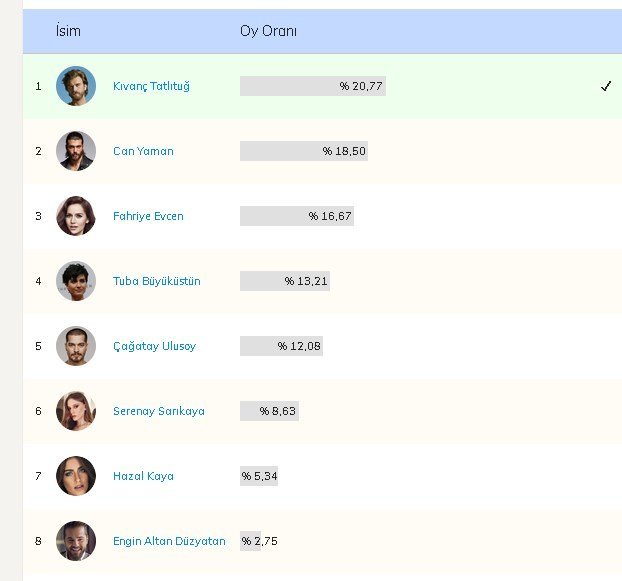Click Çağatay Ulusoy's profile image
Viewport: 622px width, 581px height.
coord(76,346)
